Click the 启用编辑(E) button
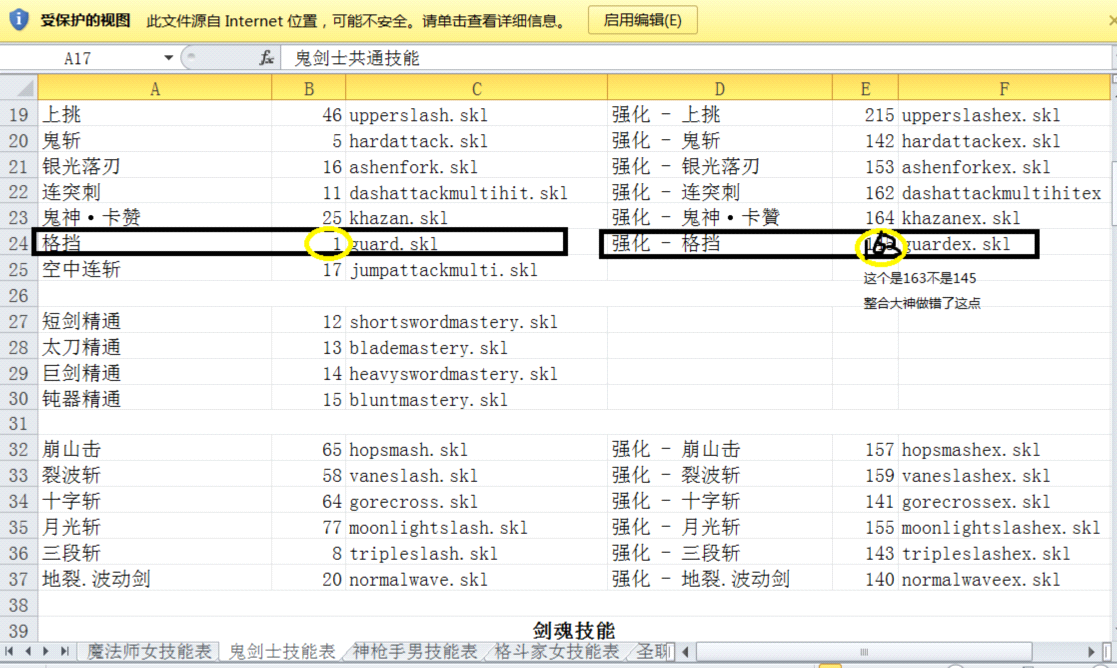Screen dimensions: 1117x668 (x=641, y=19)
